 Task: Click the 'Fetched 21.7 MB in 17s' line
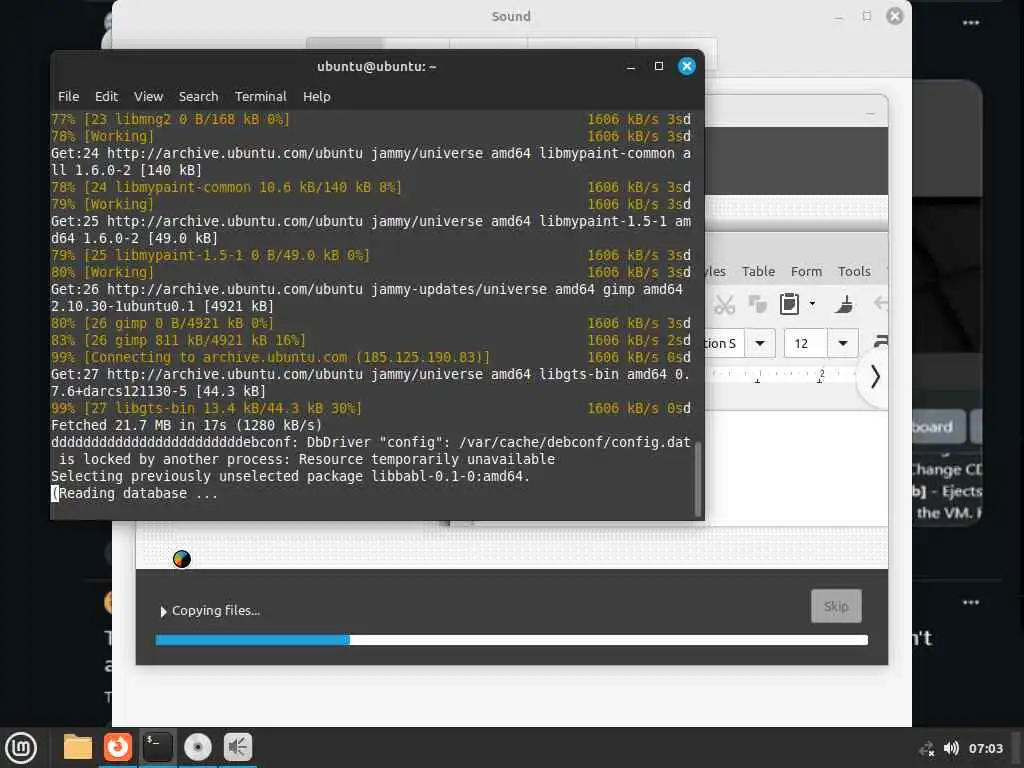[x=186, y=425]
